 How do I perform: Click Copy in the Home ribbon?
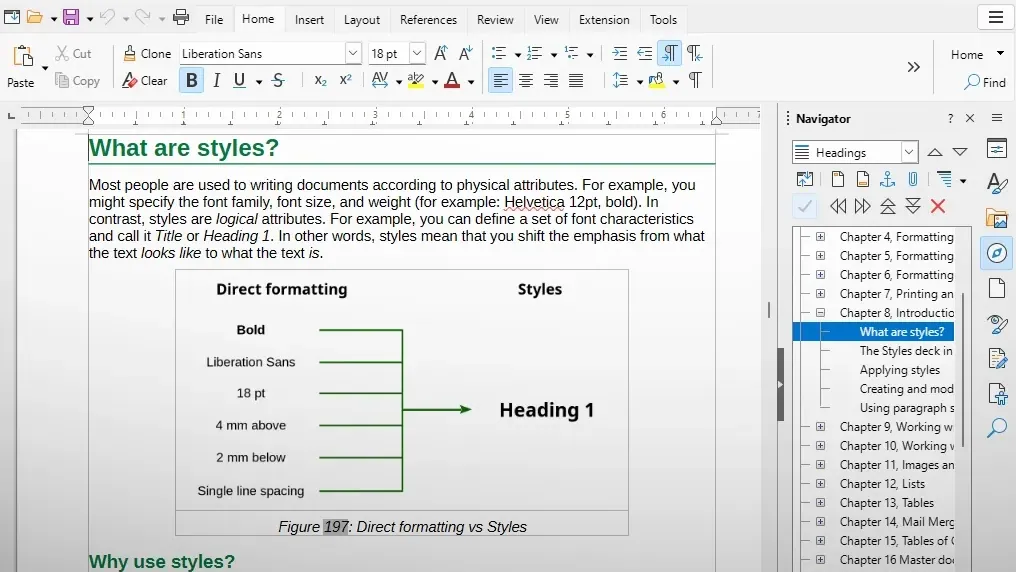pyautogui.click(x=77, y=81)
